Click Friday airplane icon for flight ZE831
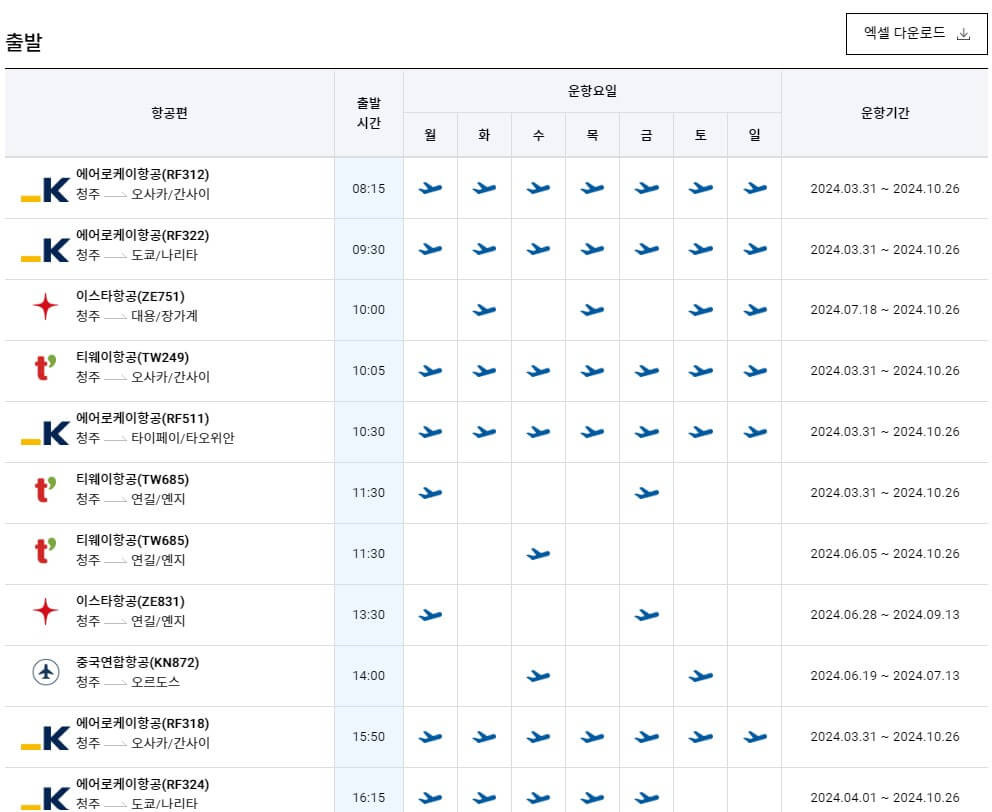Viewport: 992px width, 812px height. pos(645,614)
